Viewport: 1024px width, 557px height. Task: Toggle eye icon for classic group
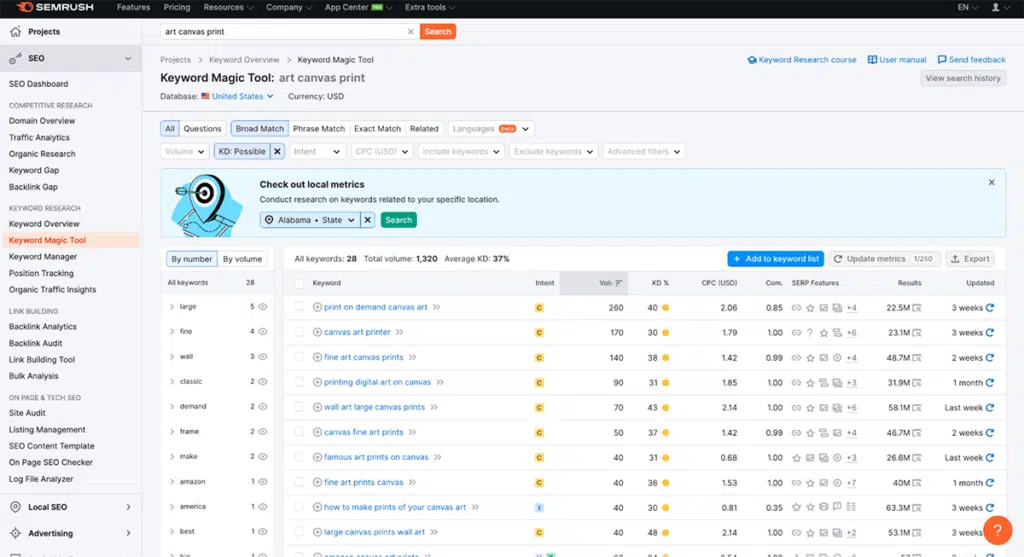(x=263, y=381)
